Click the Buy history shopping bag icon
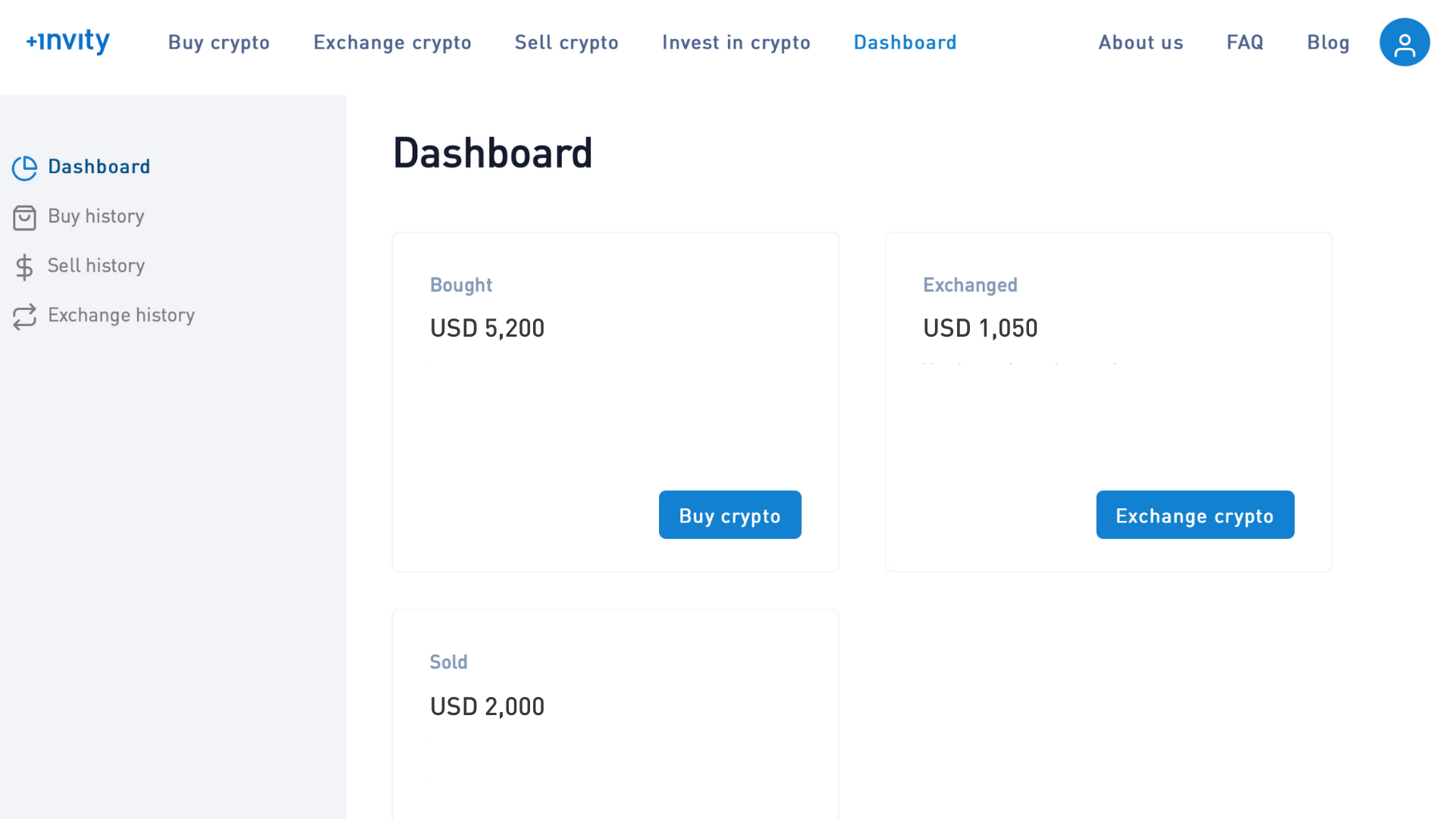The image size is (1456, 819). point(24,218)
